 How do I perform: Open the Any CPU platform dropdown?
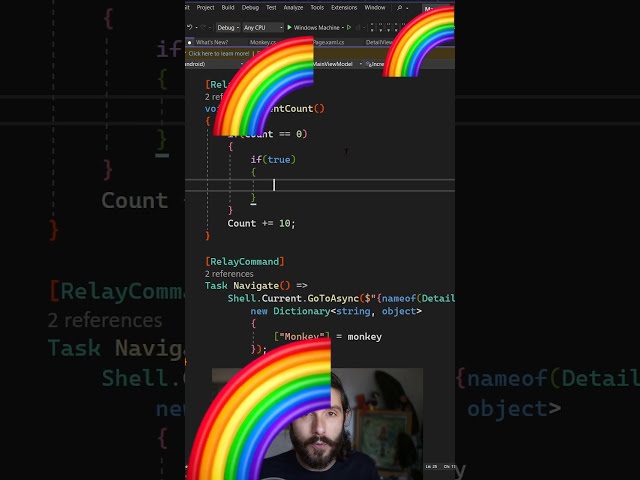[x=263, y=27]
